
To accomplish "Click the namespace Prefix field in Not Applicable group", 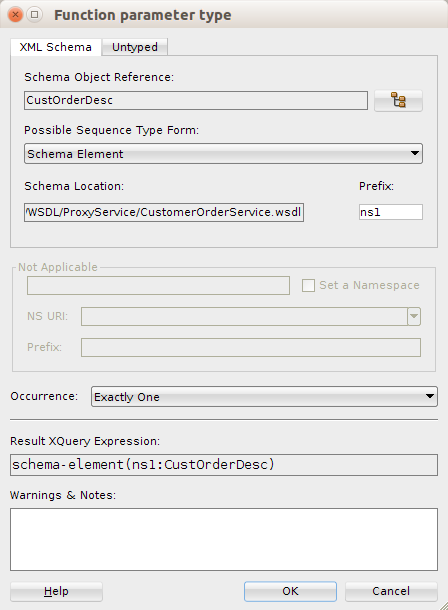I will [251, 347].
